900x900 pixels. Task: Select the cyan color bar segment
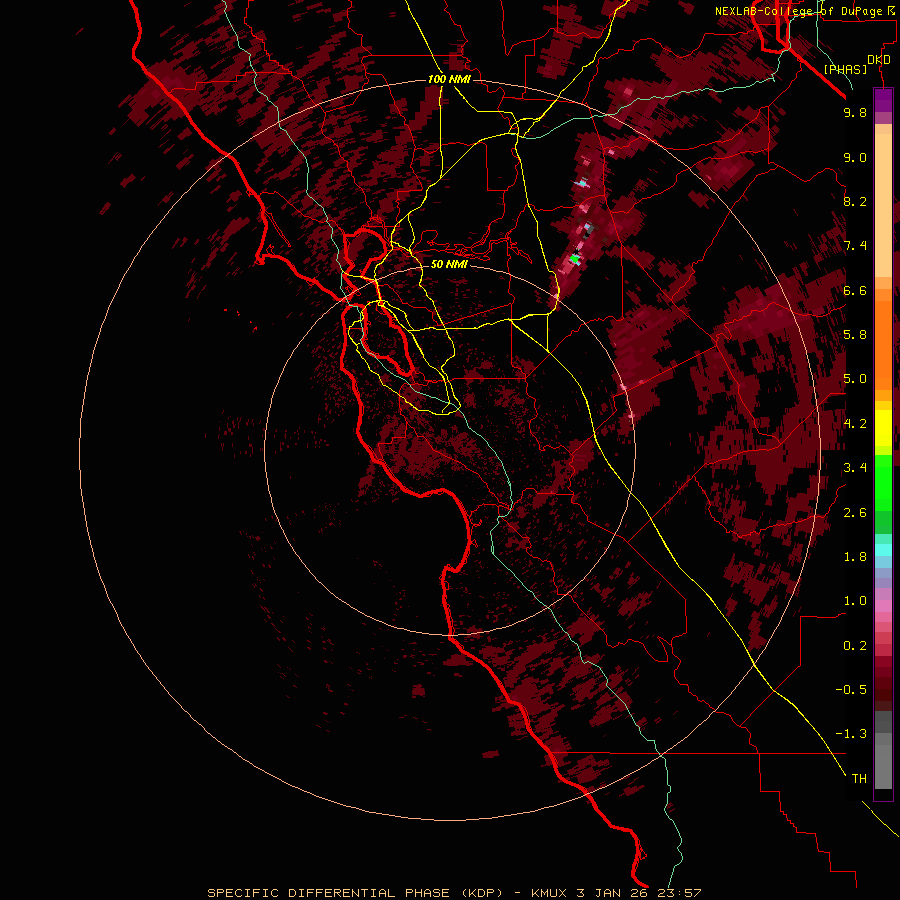(x=883, y=549)
